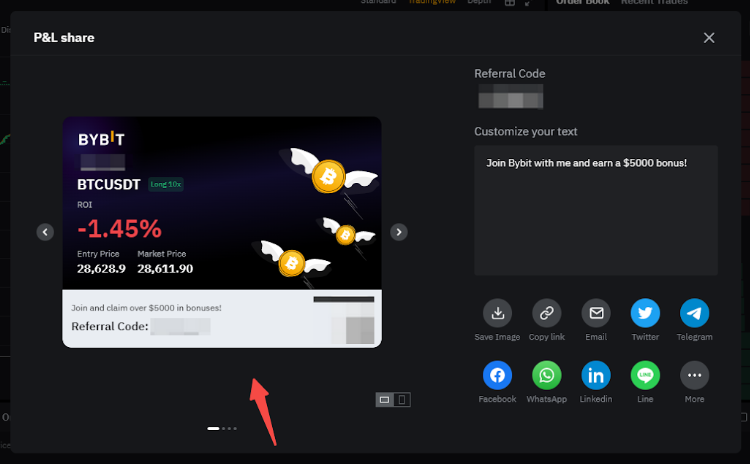Share the P&L card via Email
This screenshot has width=750, height=464.
(596, 313)
